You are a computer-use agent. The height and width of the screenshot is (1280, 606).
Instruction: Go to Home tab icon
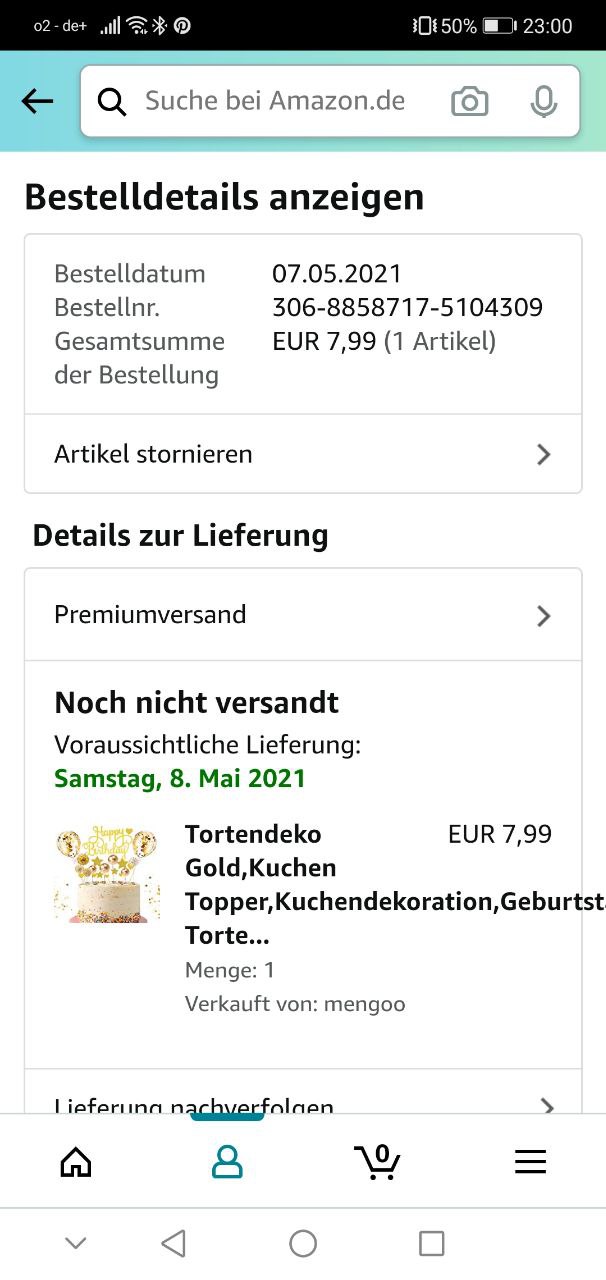76,1161
